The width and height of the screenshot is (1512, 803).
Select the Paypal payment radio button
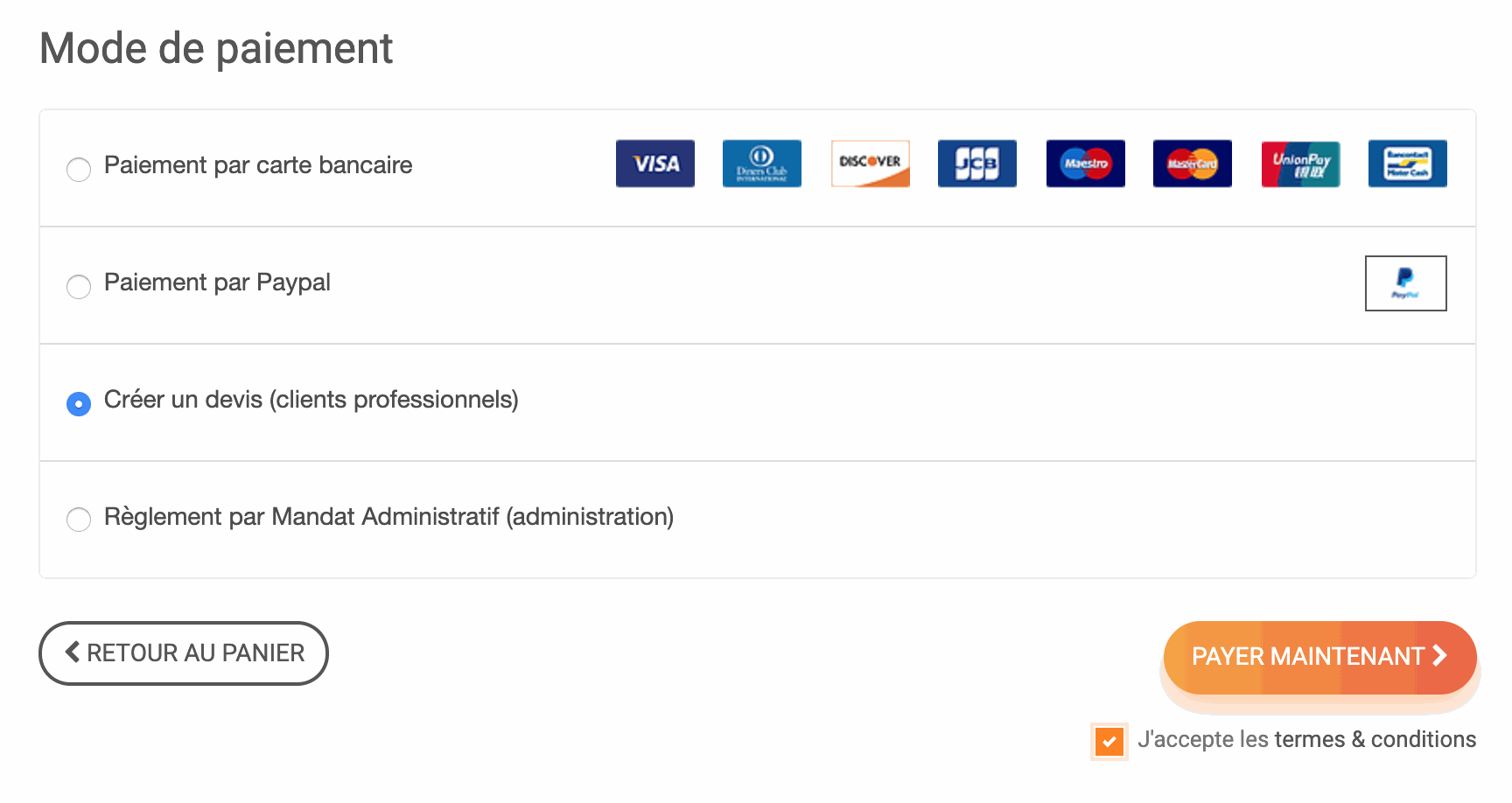(79, 286)
